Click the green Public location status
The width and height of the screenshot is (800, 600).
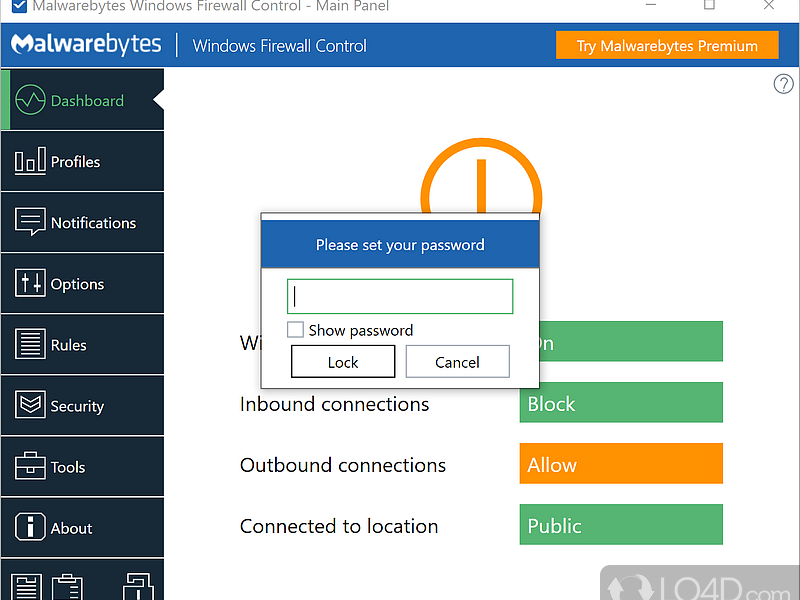point(621,524)
